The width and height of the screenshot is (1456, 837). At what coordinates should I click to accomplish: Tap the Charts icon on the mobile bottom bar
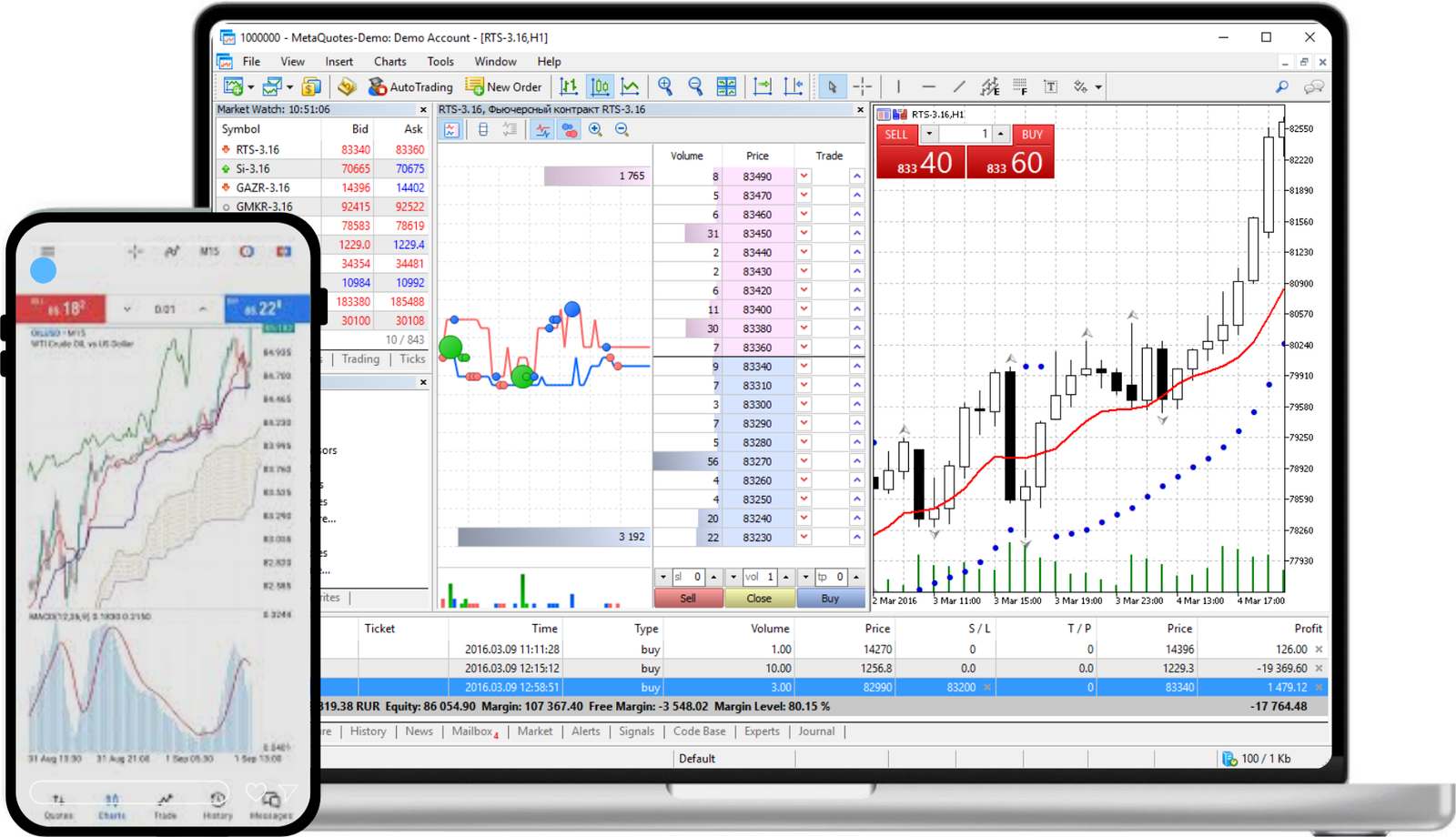pos(111,802)
